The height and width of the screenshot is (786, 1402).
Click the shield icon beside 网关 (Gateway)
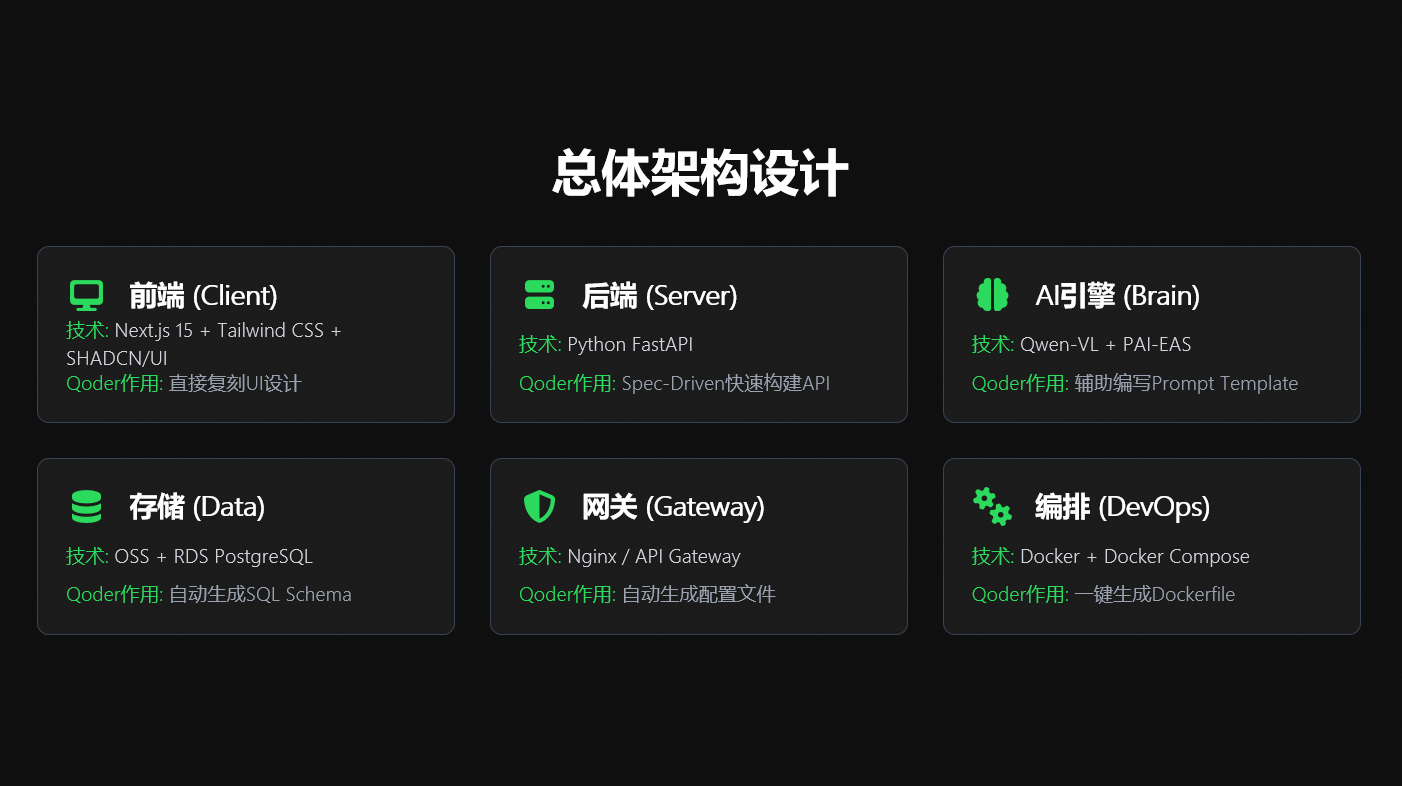(539, 506)
